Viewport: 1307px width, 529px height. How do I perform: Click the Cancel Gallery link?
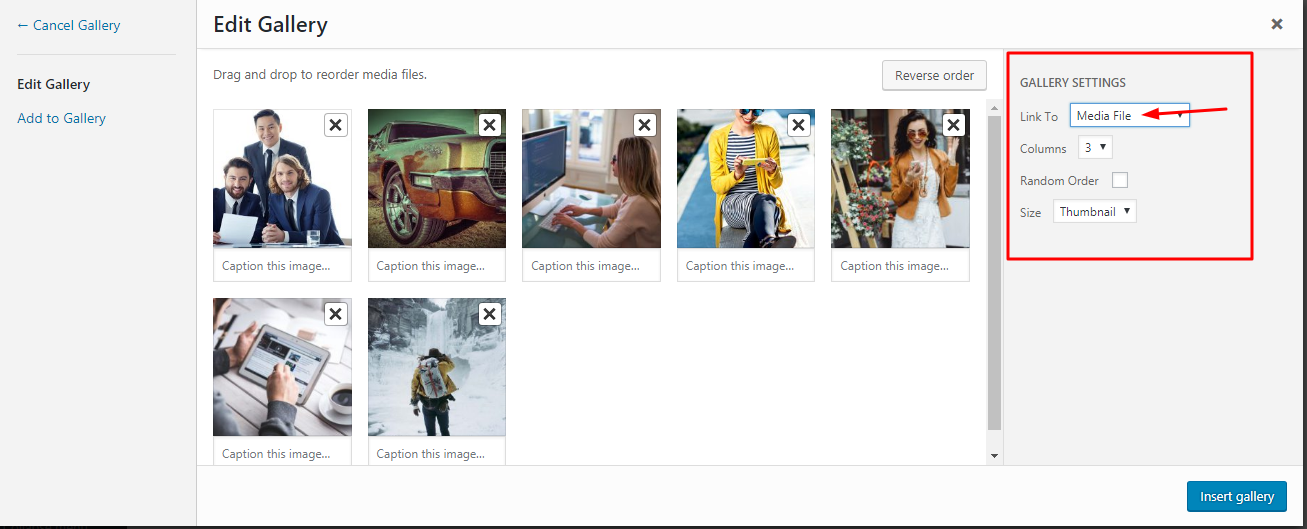coord(68,25)
